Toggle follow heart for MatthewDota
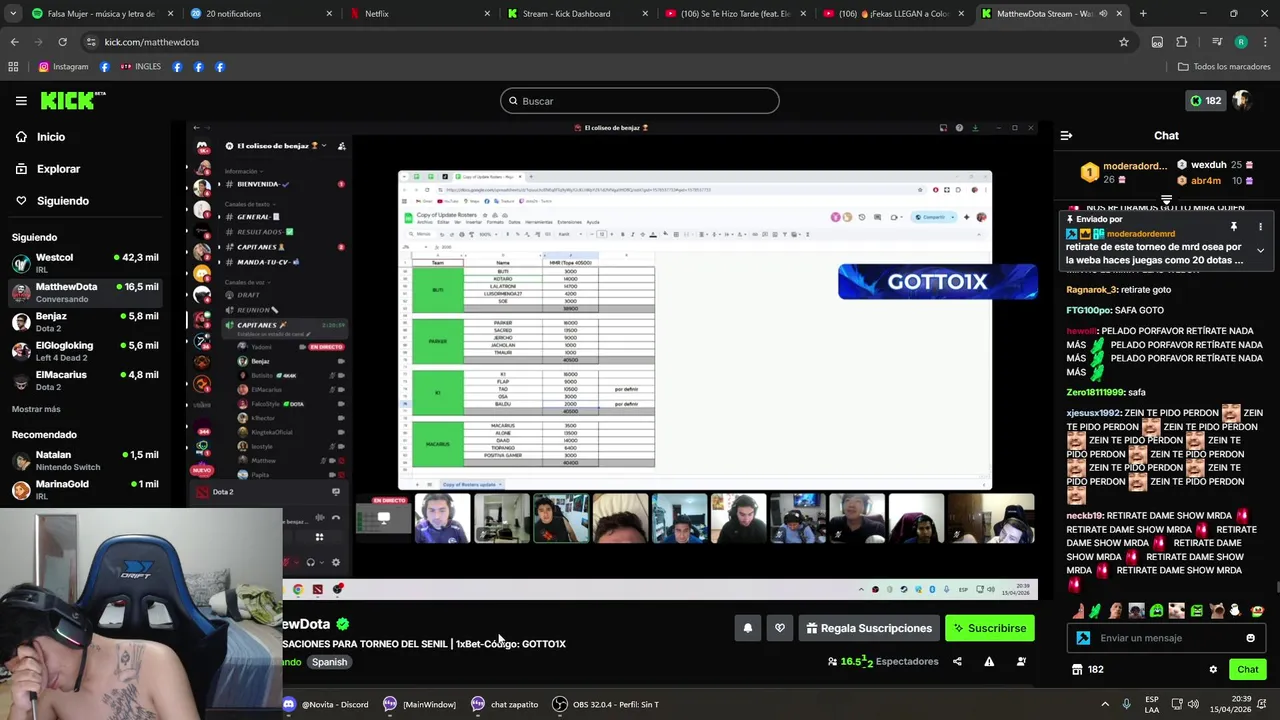 point(780,628)
